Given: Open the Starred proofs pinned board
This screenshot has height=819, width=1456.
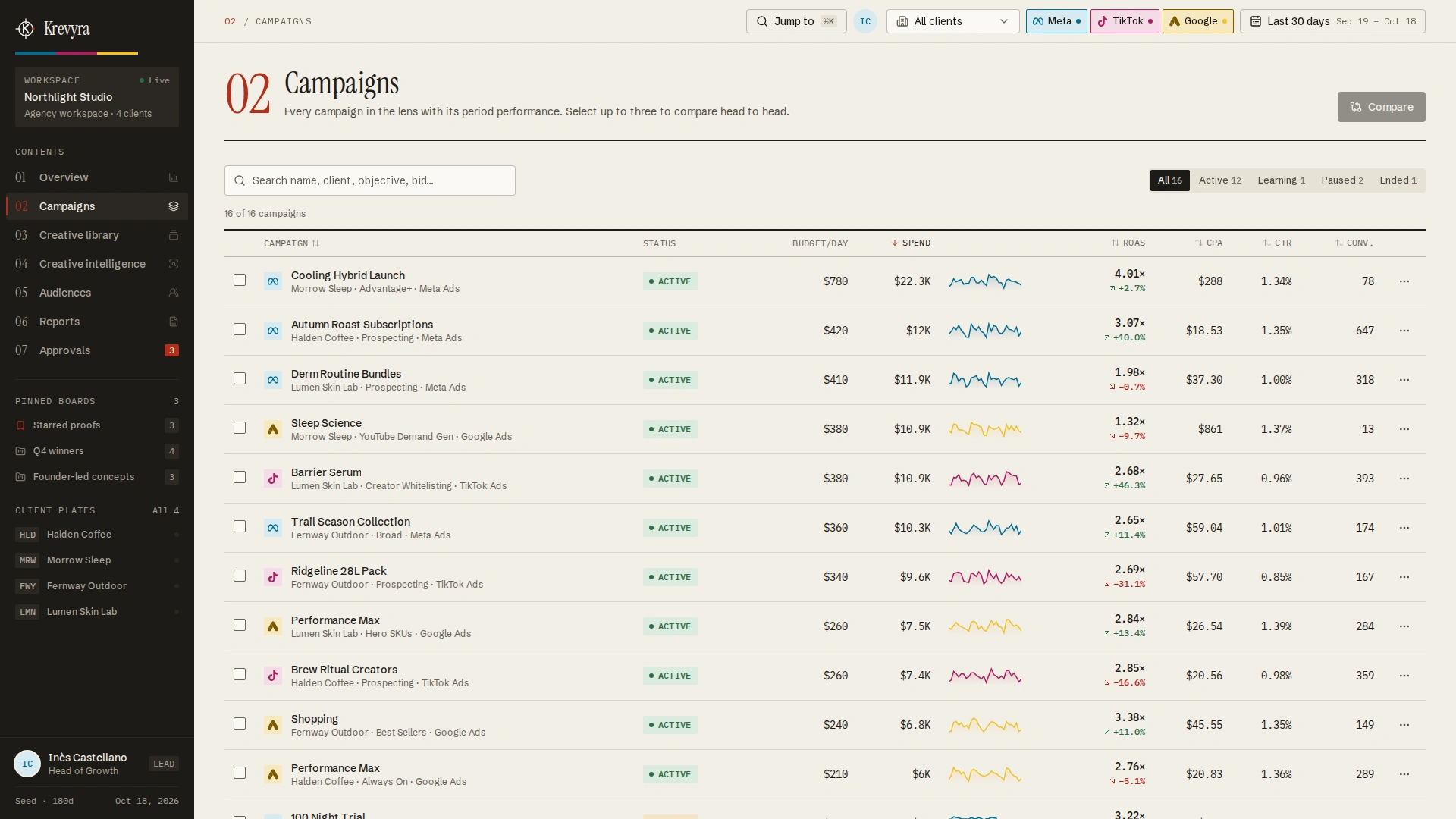Looking at the screenshot, I should [x=97, y=425].
